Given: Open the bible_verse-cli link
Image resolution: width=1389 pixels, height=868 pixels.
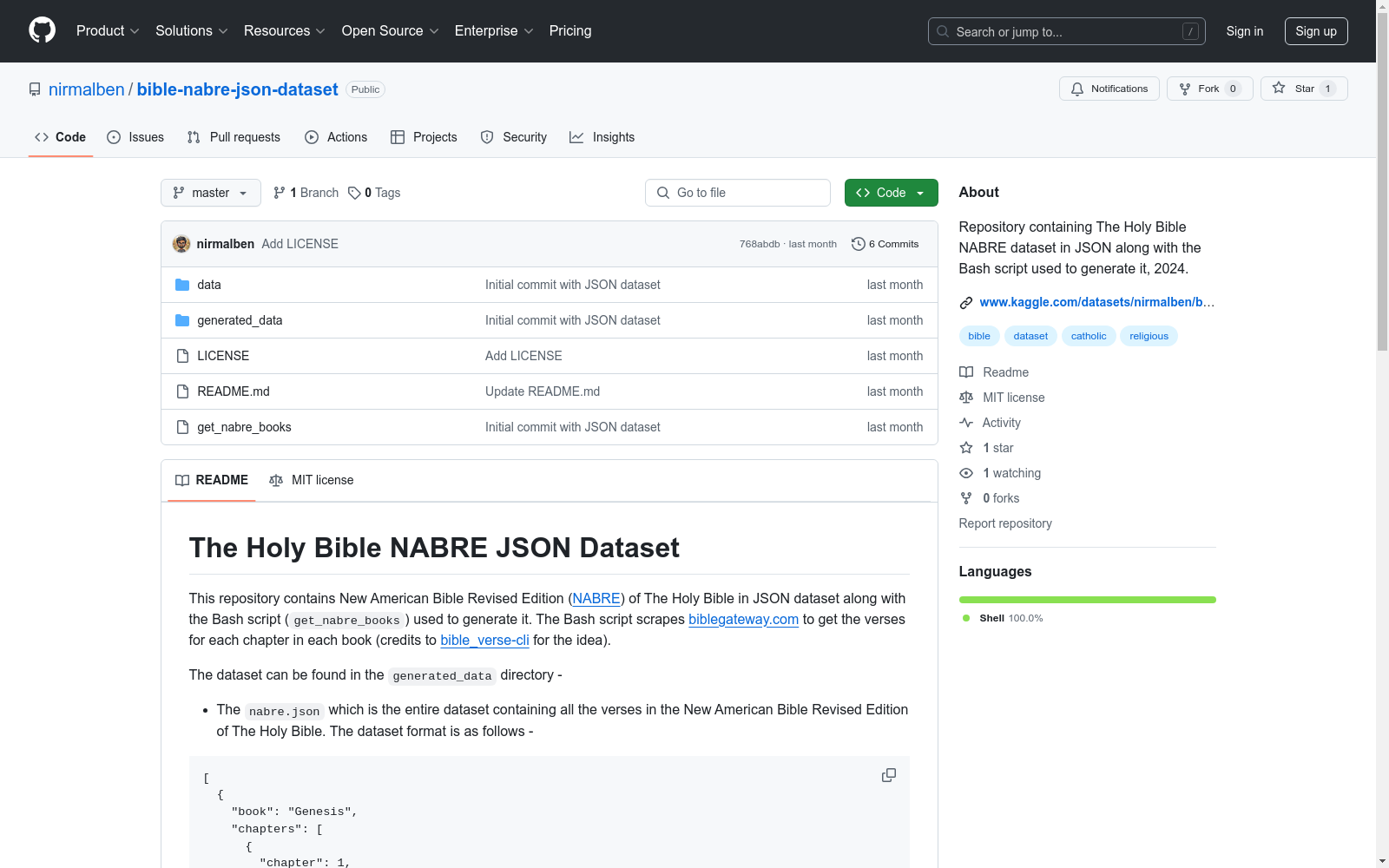Looking at the screenshot, I should (484, 640).
